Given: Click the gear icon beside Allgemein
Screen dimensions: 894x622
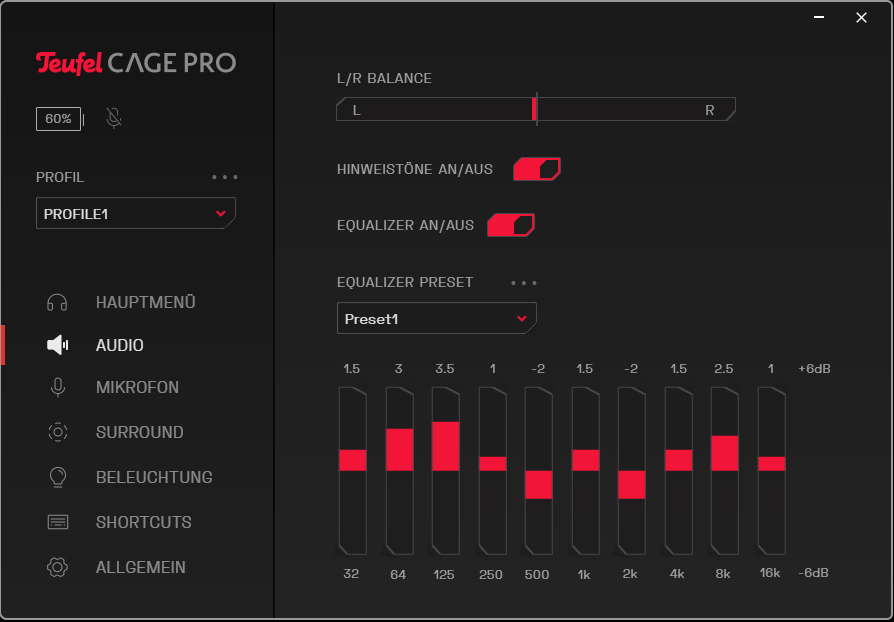Looking at the screenshot, I should tap(58, 567).
